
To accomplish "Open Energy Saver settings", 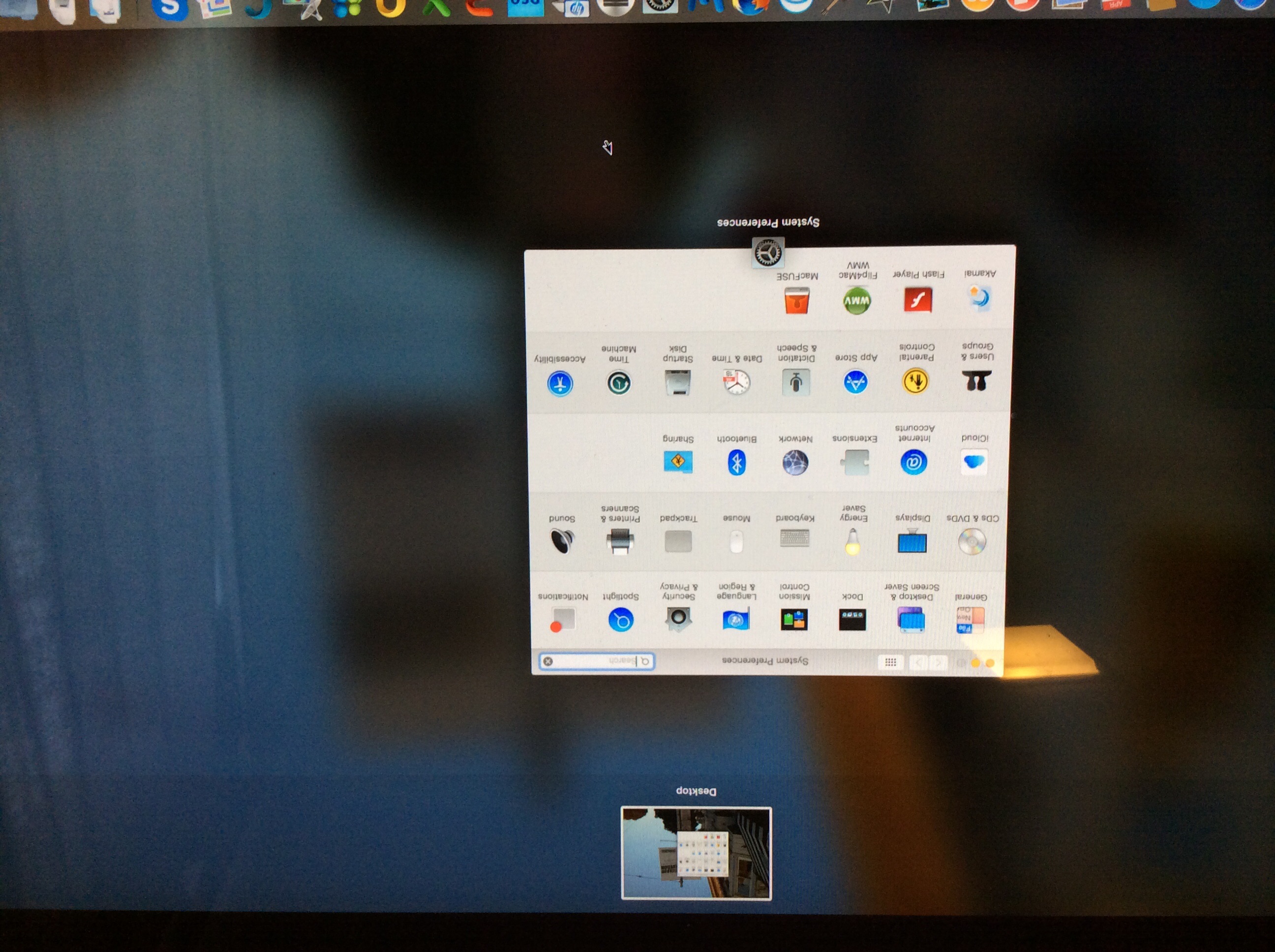I will 853,542.
